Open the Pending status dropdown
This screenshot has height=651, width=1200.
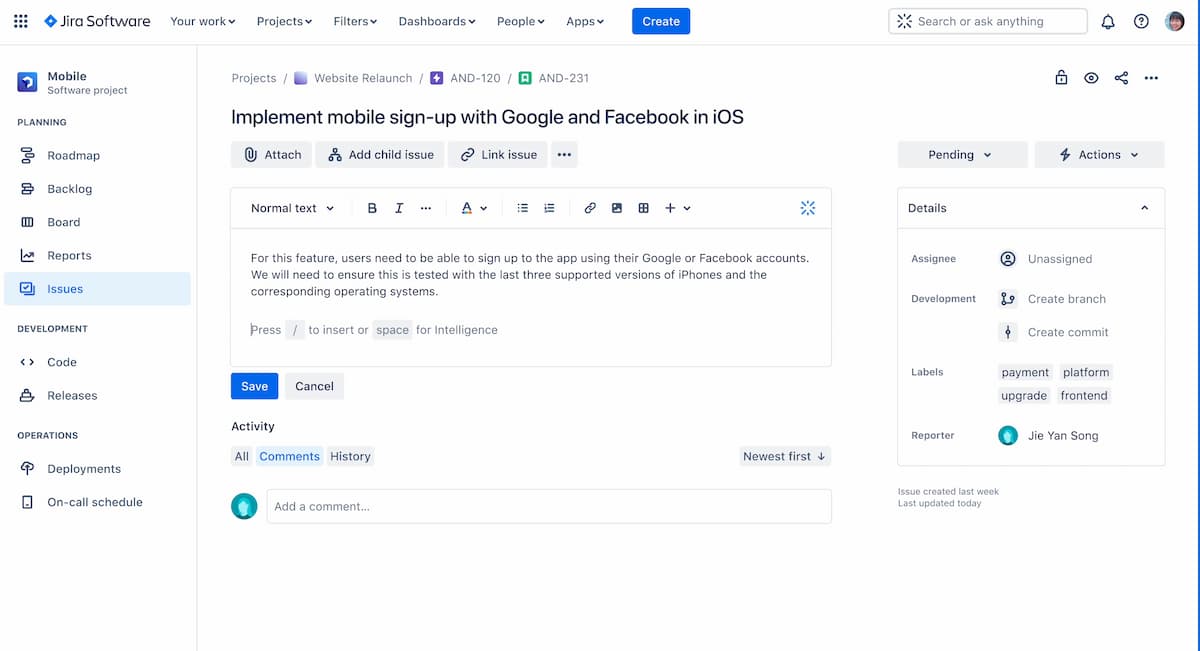coord(962,155)
